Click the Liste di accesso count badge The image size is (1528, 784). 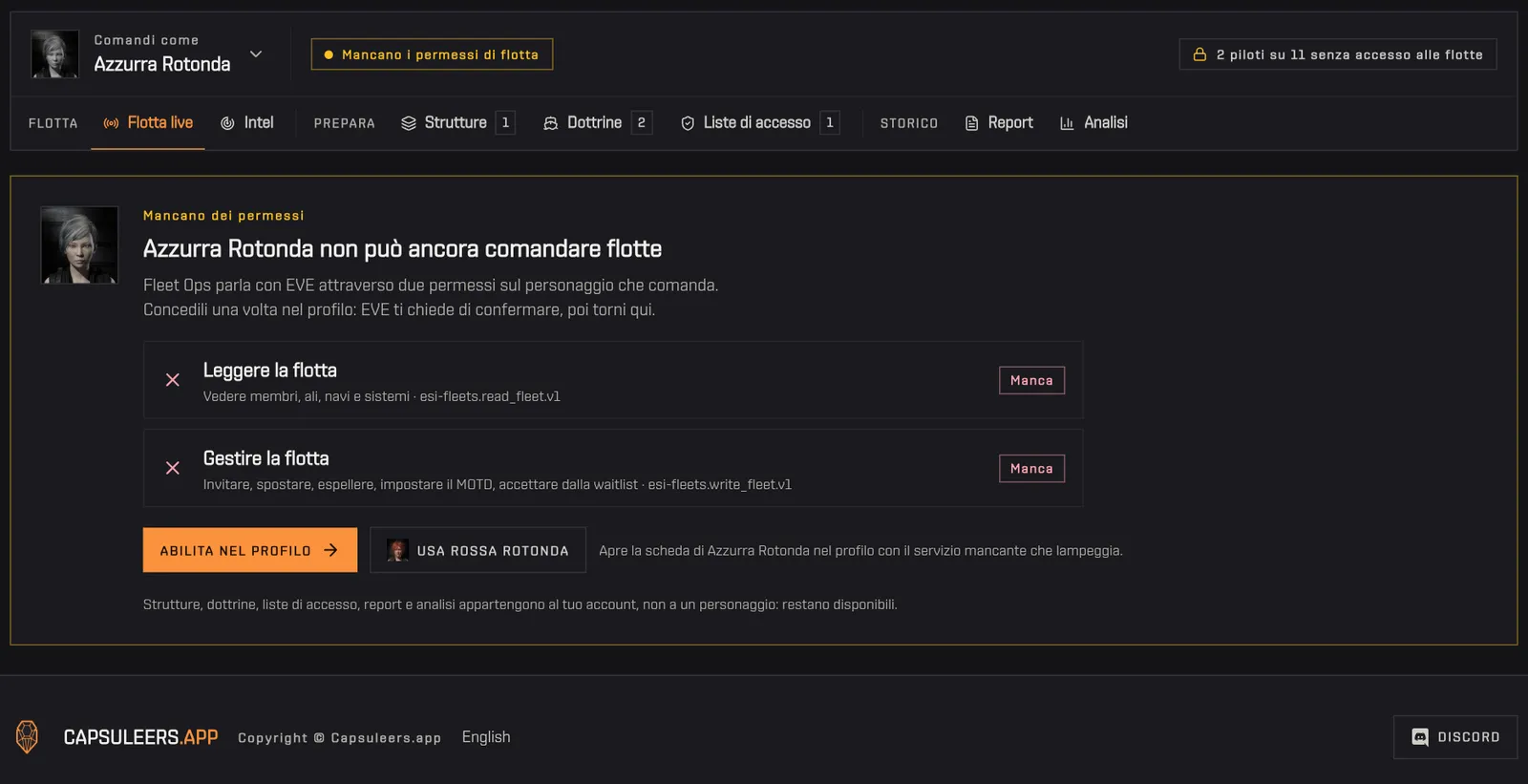point(830,123)
